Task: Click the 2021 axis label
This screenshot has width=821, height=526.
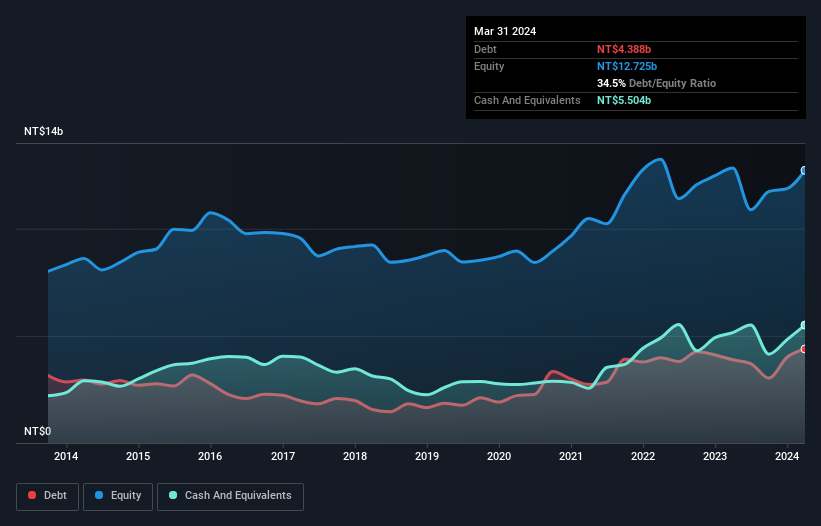Action: coord(571,456)
